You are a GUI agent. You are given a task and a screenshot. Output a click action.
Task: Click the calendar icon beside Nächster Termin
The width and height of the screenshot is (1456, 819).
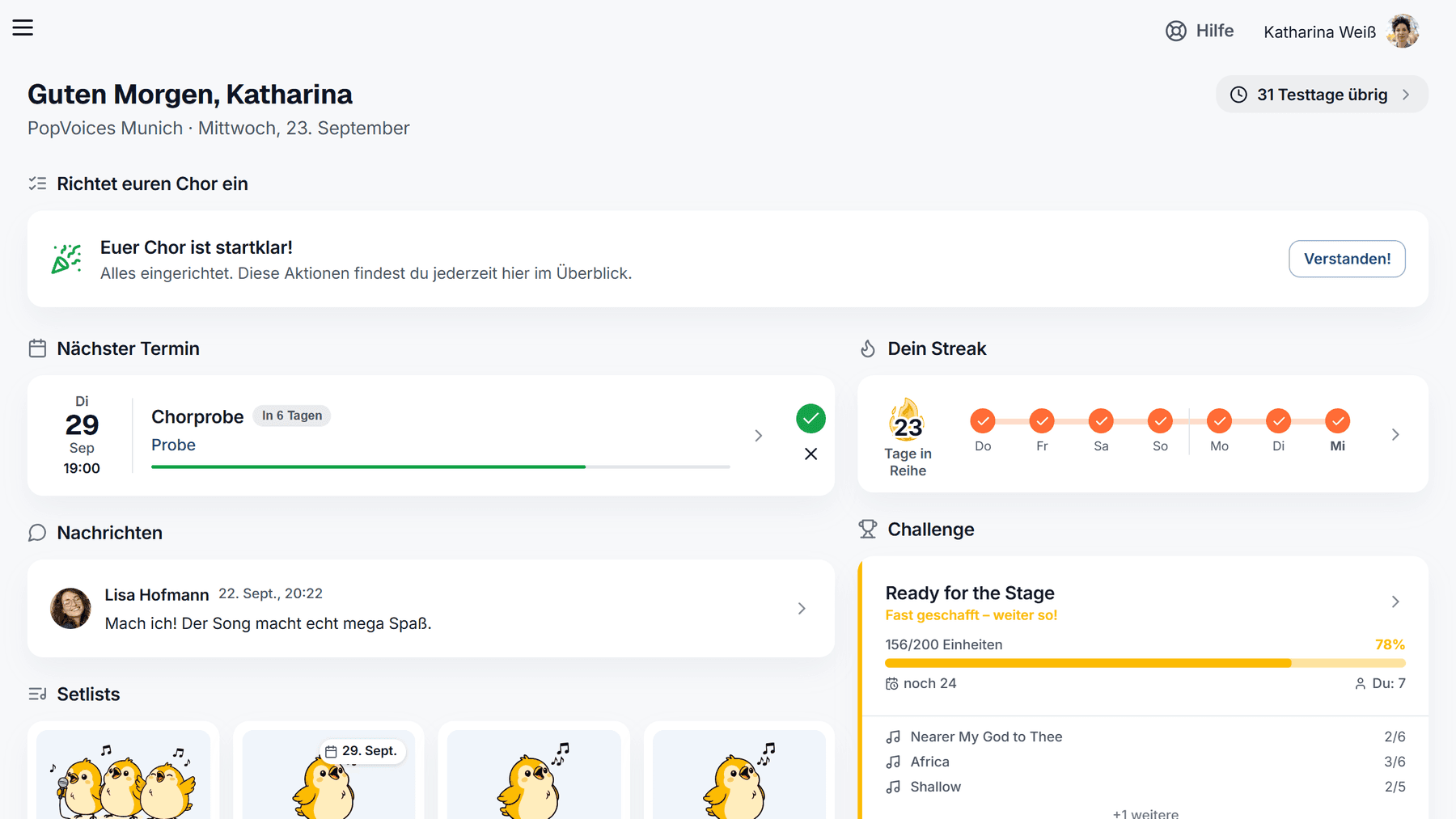[x=37, y=348]
